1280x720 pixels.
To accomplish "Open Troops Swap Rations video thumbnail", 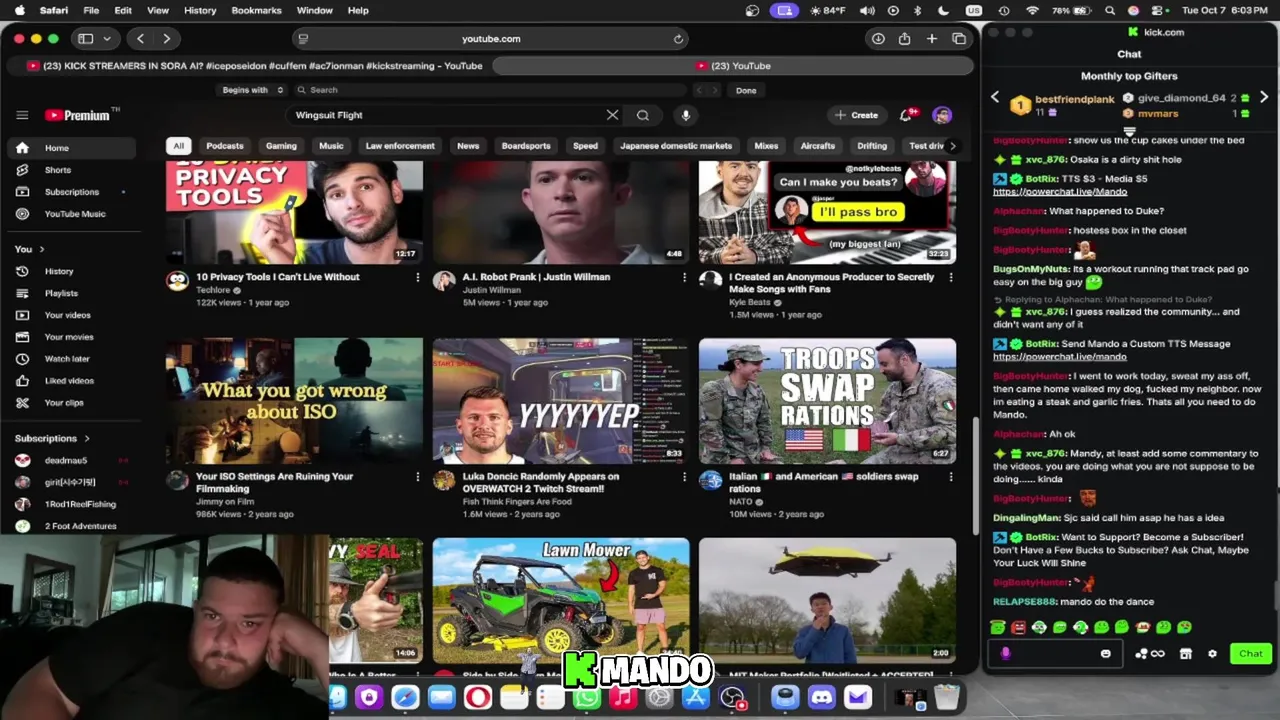I will click(x=827, y=401).
